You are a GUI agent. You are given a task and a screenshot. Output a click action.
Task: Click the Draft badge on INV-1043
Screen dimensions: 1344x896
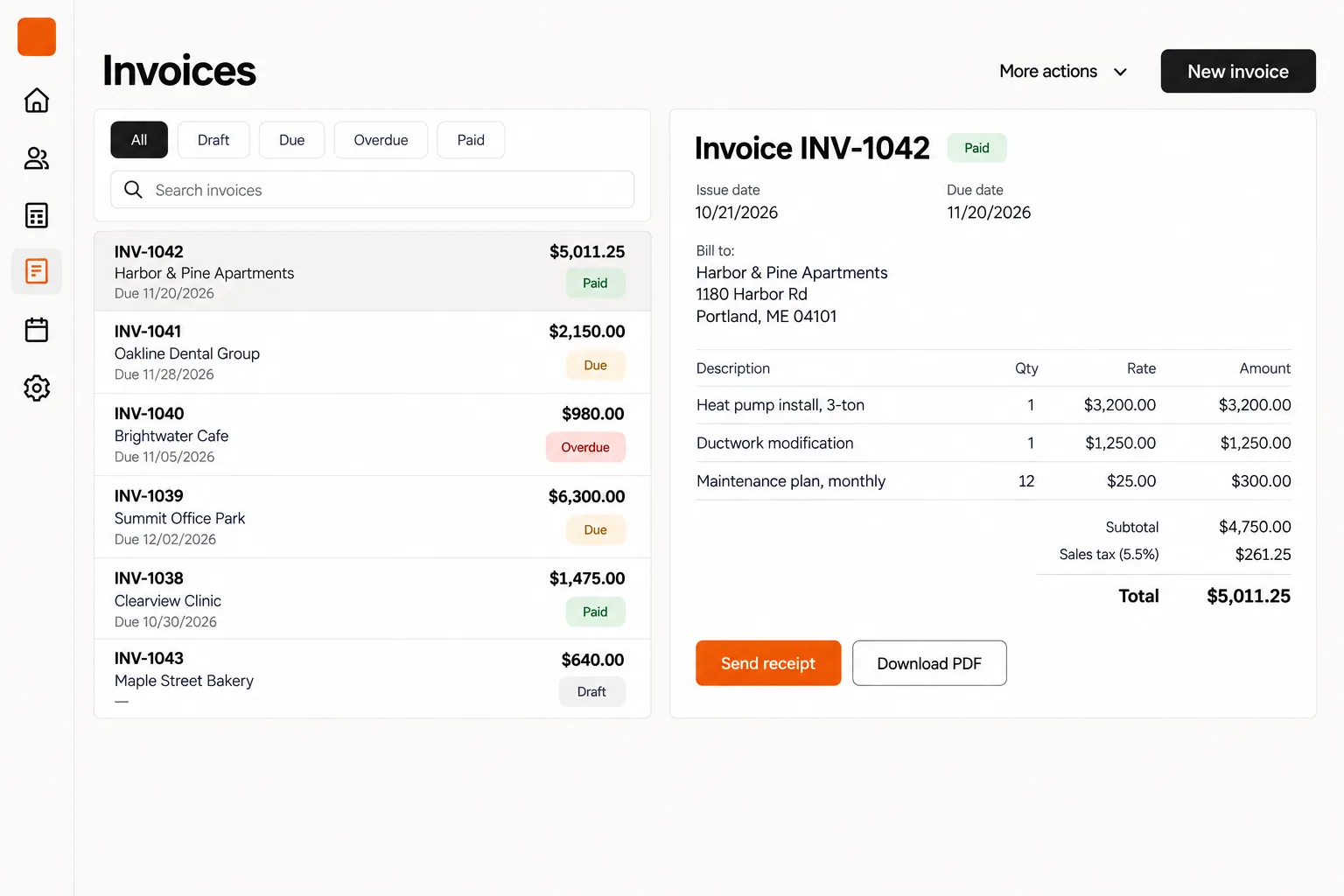[592, 691]
